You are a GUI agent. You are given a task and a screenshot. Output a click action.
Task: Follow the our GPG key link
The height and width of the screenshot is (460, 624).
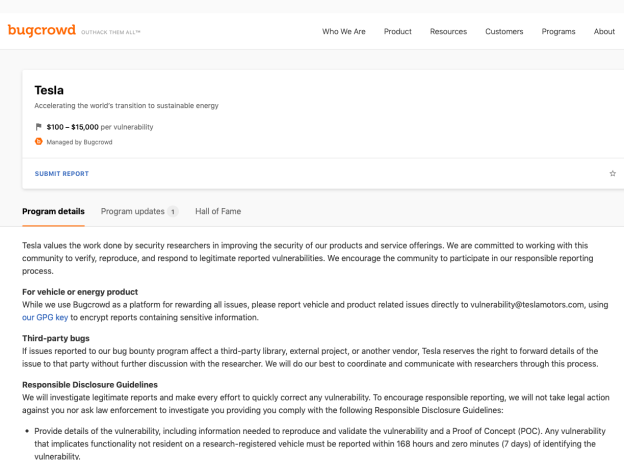point(45,317)
